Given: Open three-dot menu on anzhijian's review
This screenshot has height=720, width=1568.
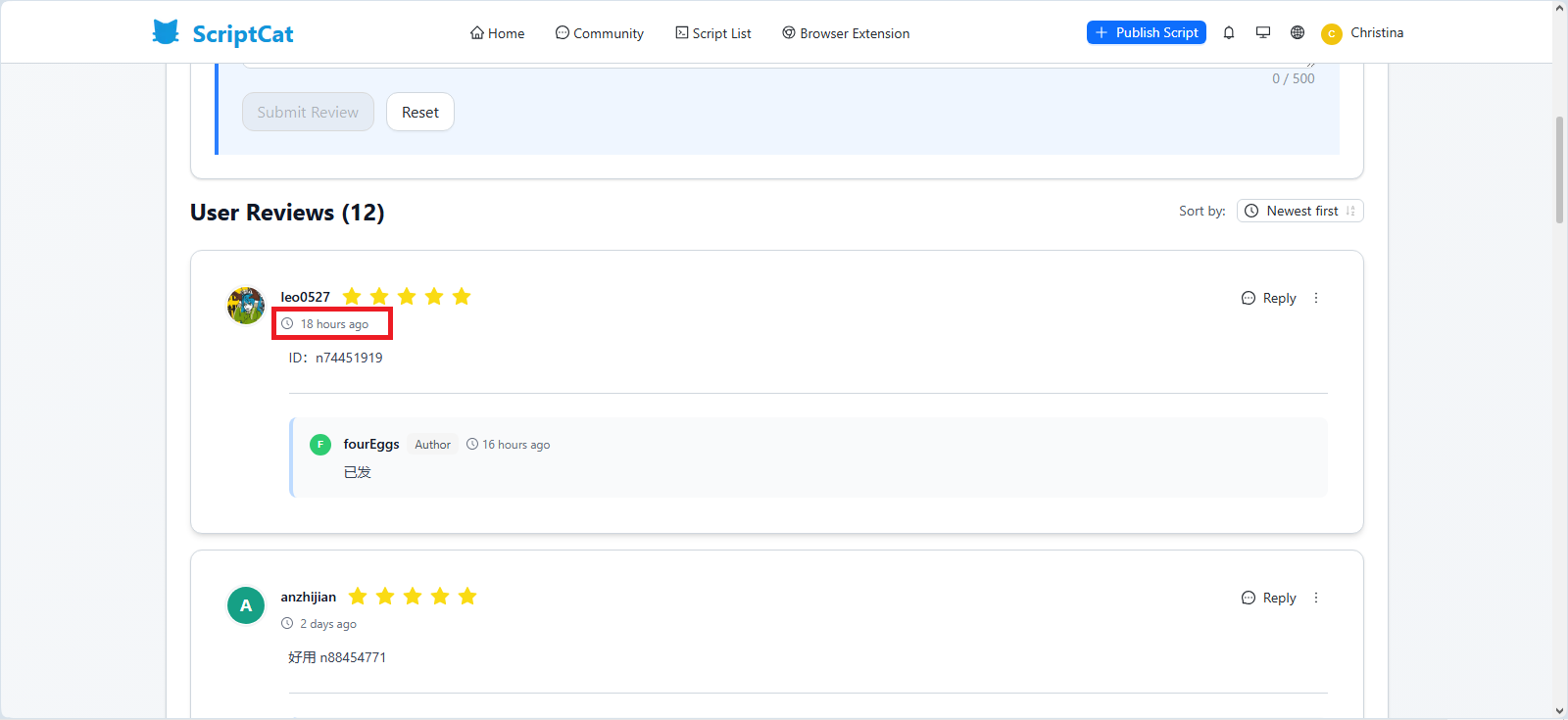Looking at the screenshot, I should click(x=1316, y=598).
